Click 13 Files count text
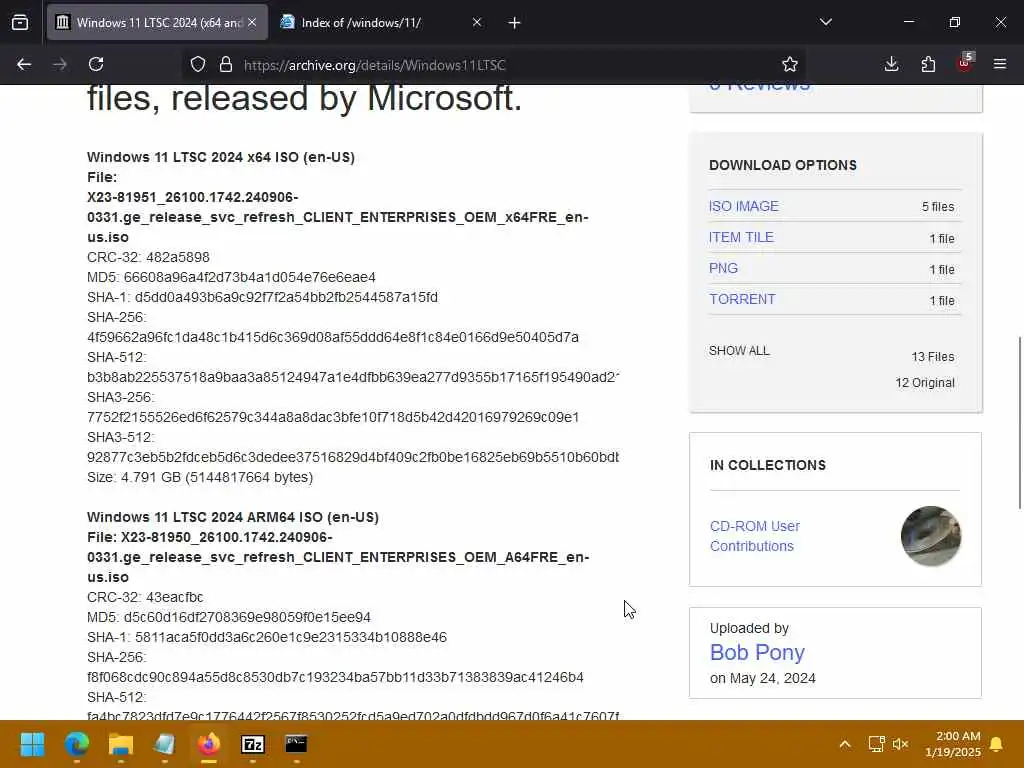 933,357
